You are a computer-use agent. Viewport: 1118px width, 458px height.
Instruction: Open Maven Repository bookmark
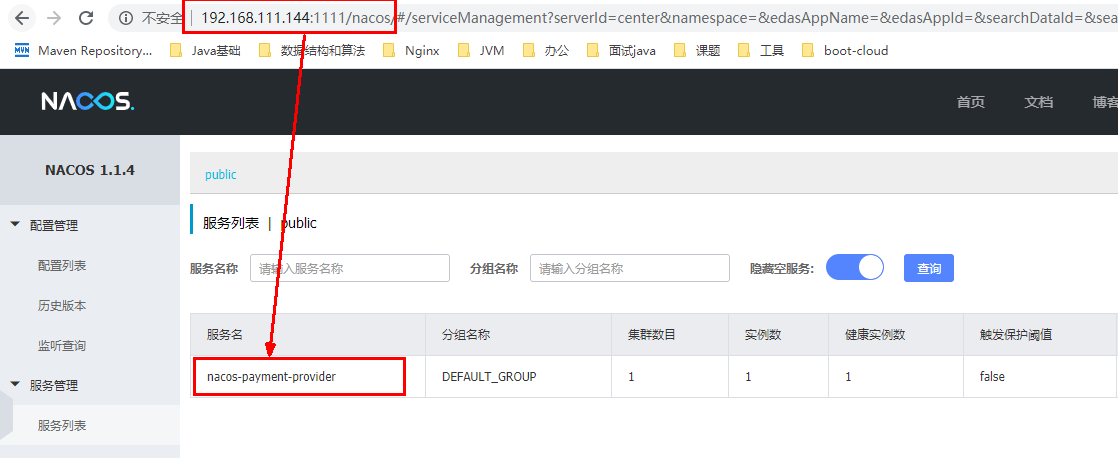[x=83, y=51]
